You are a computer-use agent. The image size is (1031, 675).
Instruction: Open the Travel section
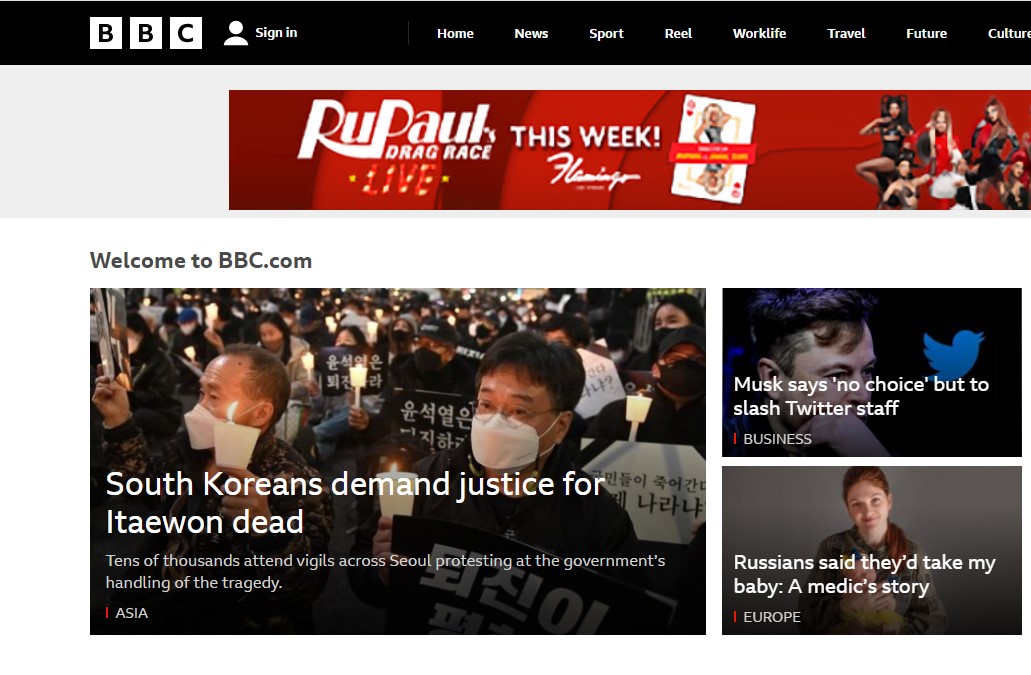[846, 34]
